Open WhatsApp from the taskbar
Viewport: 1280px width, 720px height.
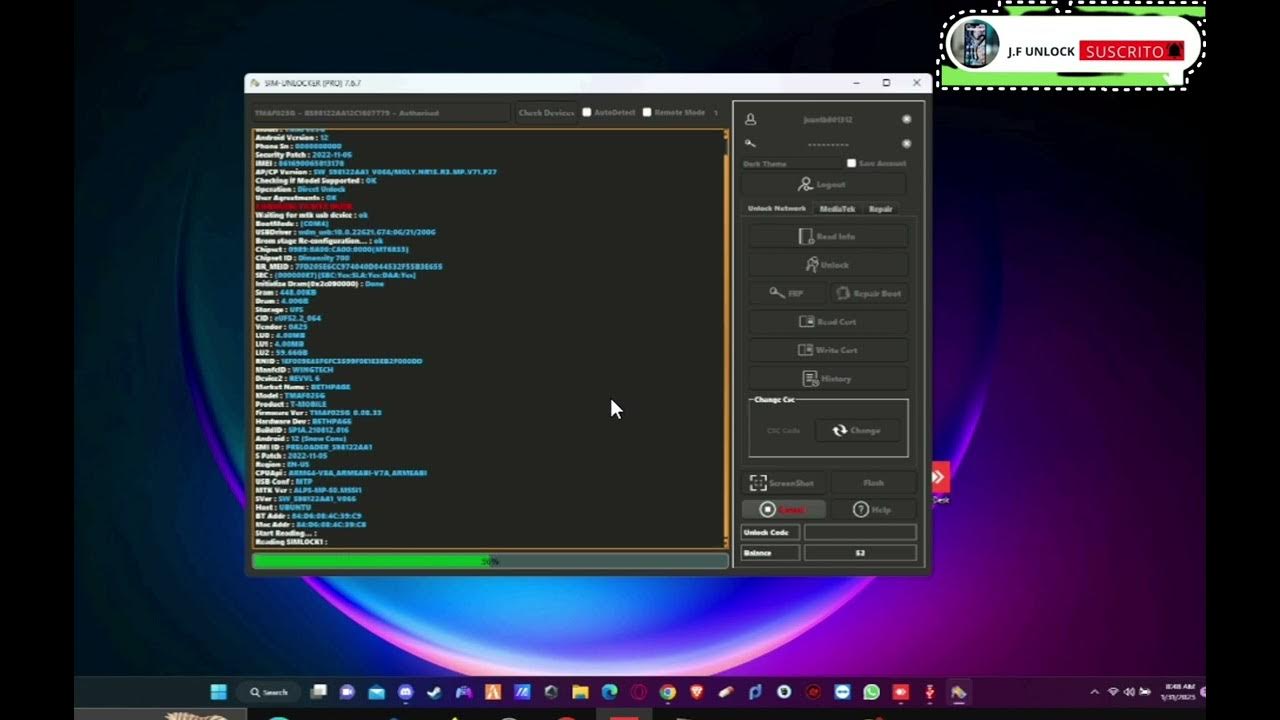871,692
